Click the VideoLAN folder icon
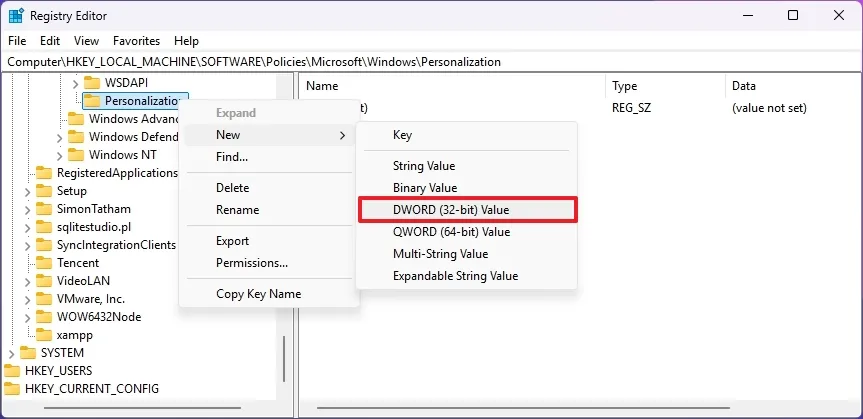 pos(44,281)
